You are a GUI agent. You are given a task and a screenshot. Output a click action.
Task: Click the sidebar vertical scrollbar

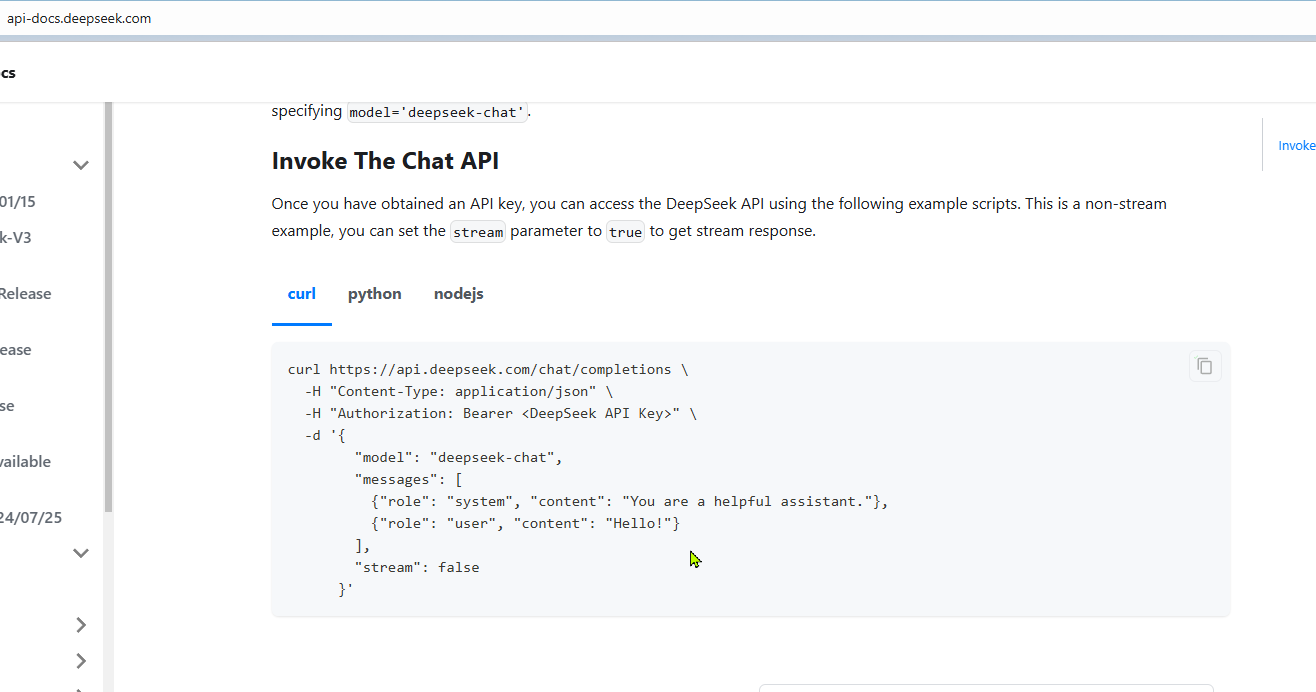click(x=108, y=308)
